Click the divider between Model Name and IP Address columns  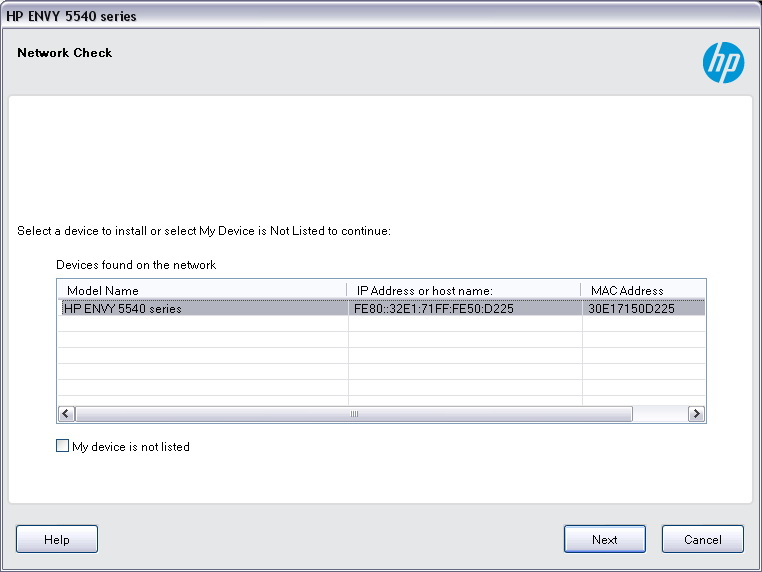point(347,291)
